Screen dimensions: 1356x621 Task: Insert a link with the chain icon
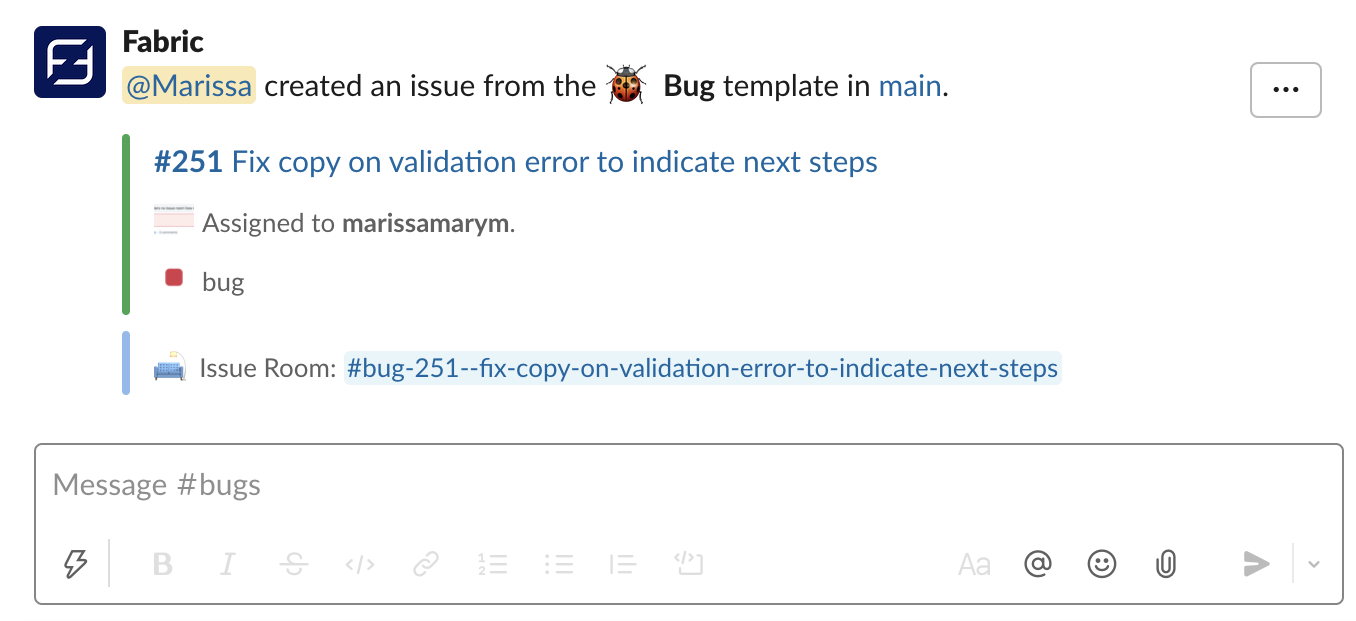click(426, 564)
